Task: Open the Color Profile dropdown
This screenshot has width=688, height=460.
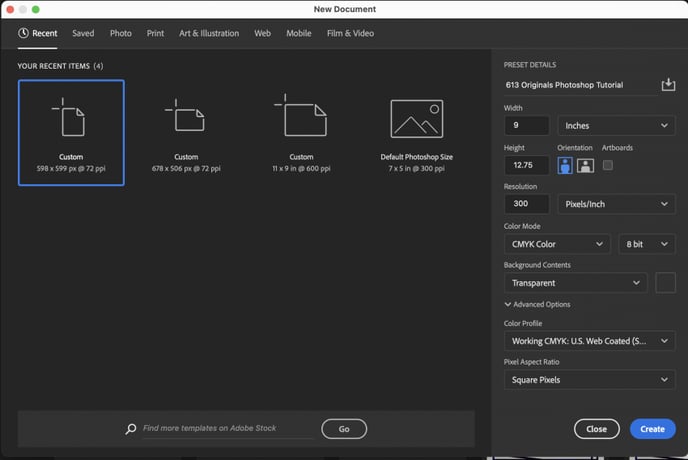Action: click(590, 341)
